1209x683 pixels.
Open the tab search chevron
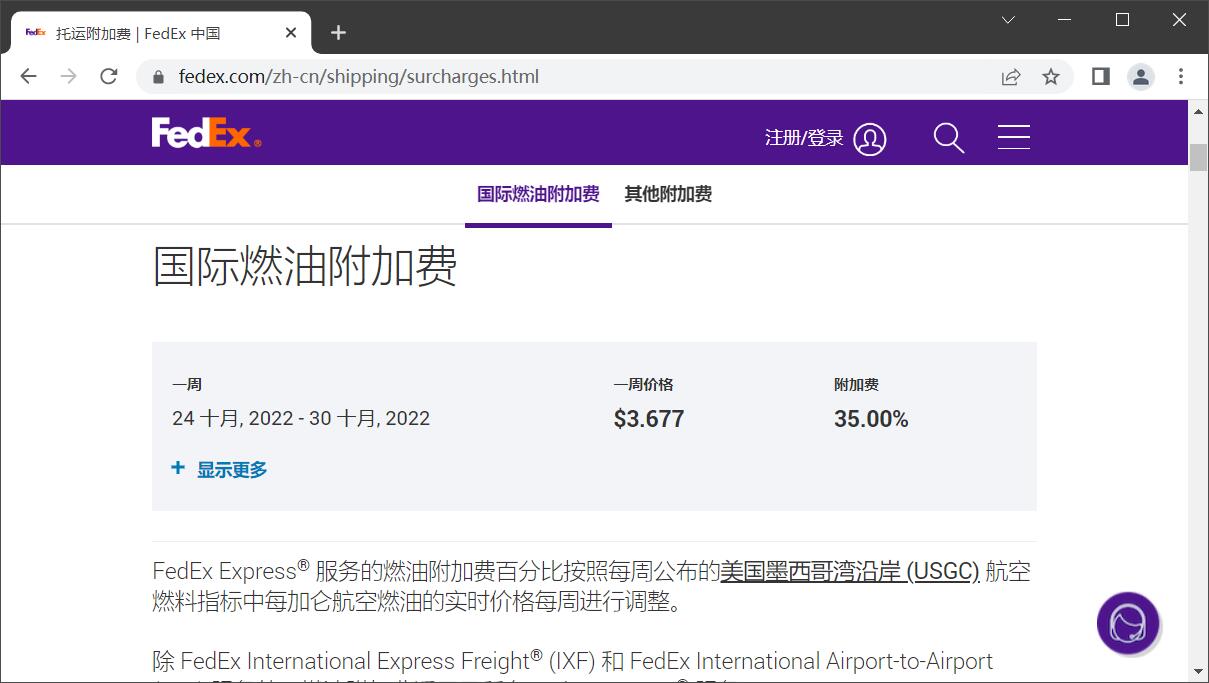click(x=1008, y=20)
